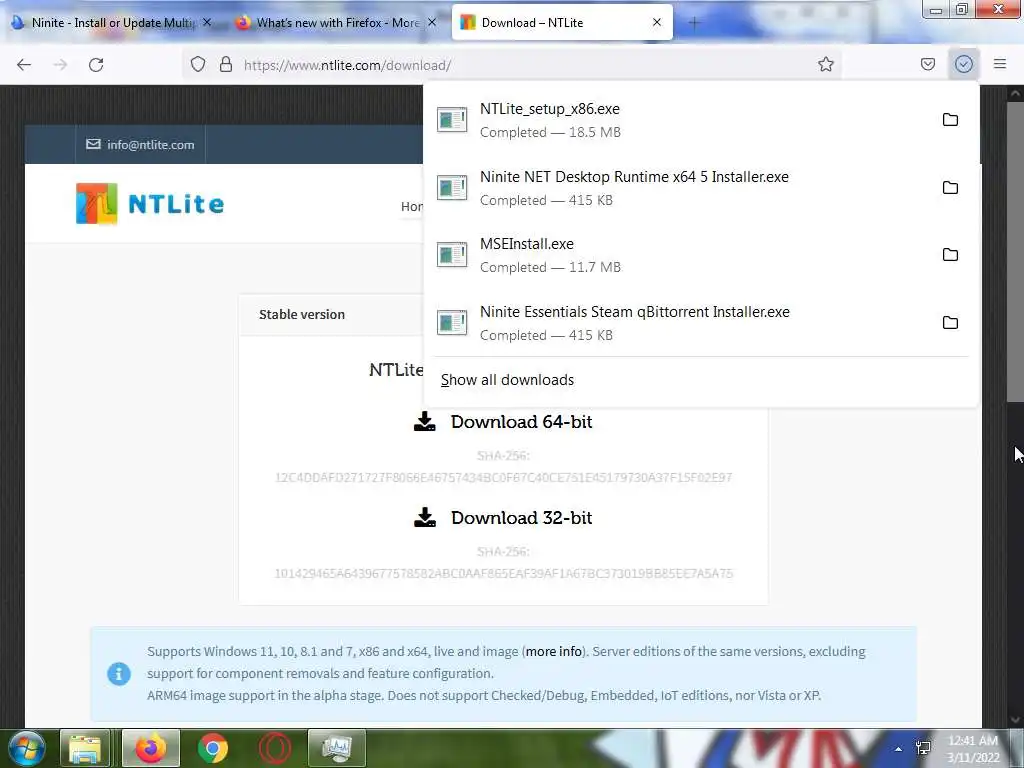Click the Stable version heading tab
1024x768 pixels.
coord(302,314)
